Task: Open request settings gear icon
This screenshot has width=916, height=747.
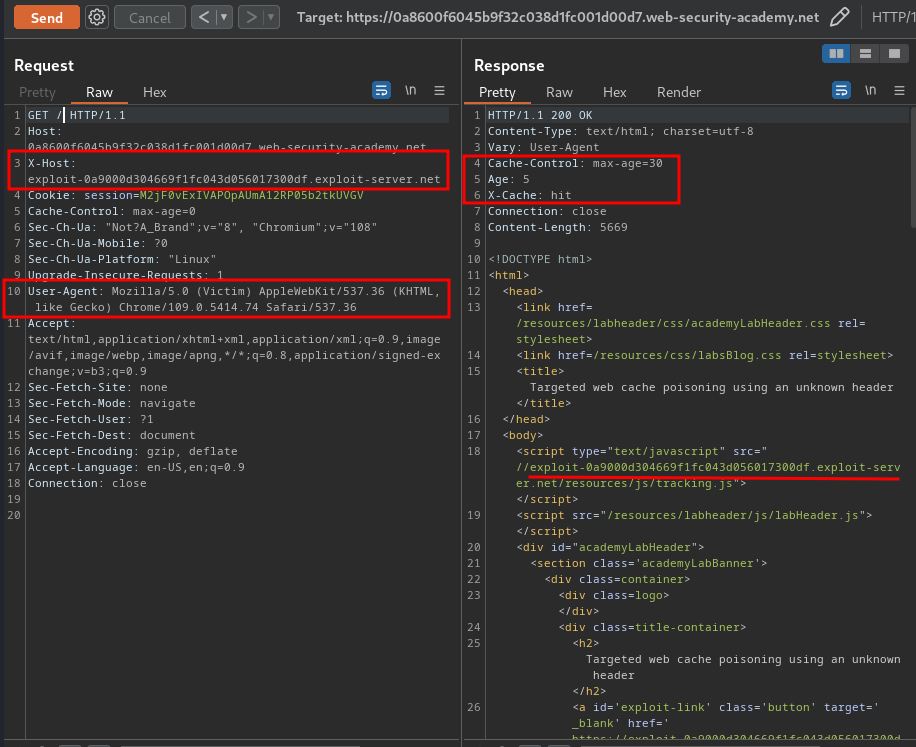Action: (97, 18)
